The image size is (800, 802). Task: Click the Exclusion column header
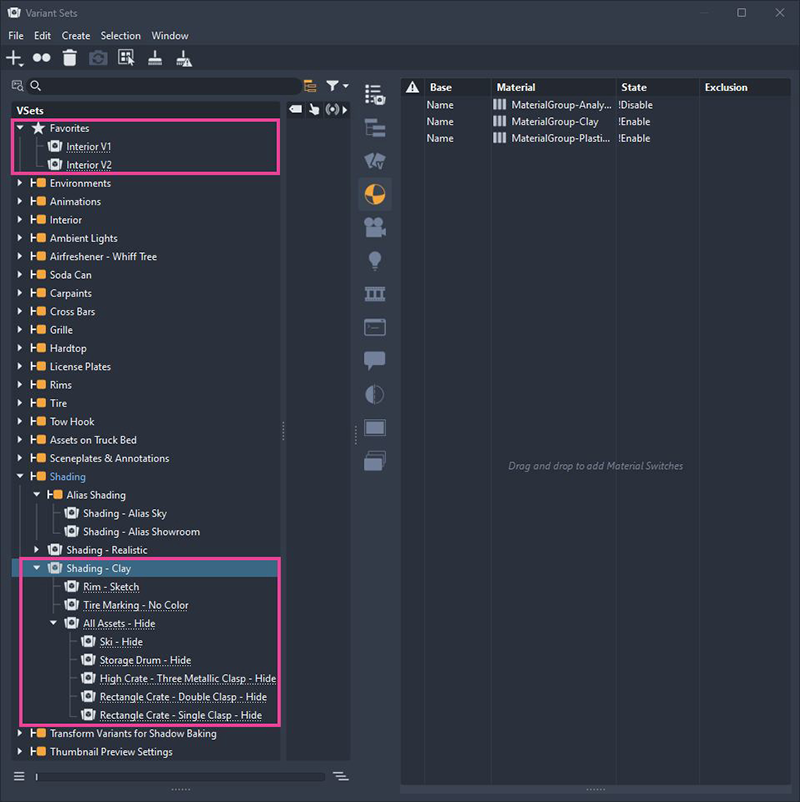pyautogui.click(x=745, y=87)
